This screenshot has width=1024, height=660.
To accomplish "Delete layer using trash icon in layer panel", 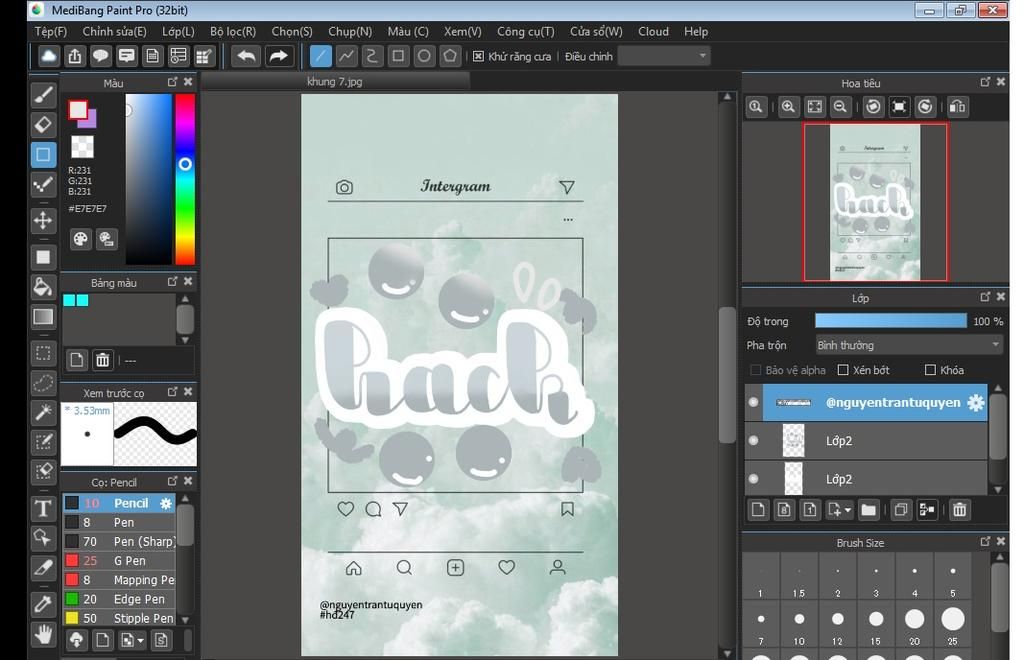I will pyautogui.click(x=959, y=510).
